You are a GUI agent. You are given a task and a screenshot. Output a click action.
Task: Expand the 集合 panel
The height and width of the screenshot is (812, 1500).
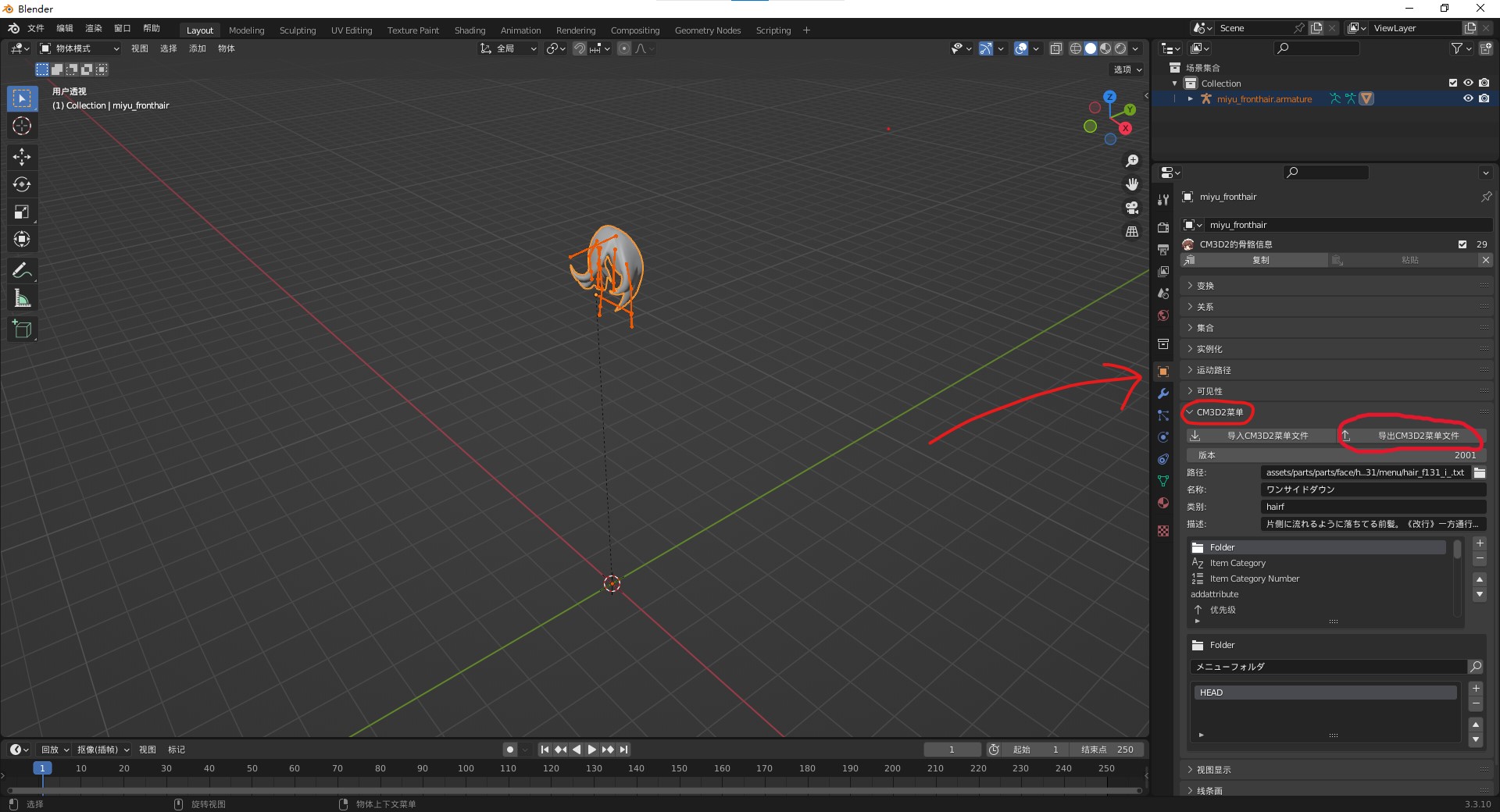(x=1336, y=328)
